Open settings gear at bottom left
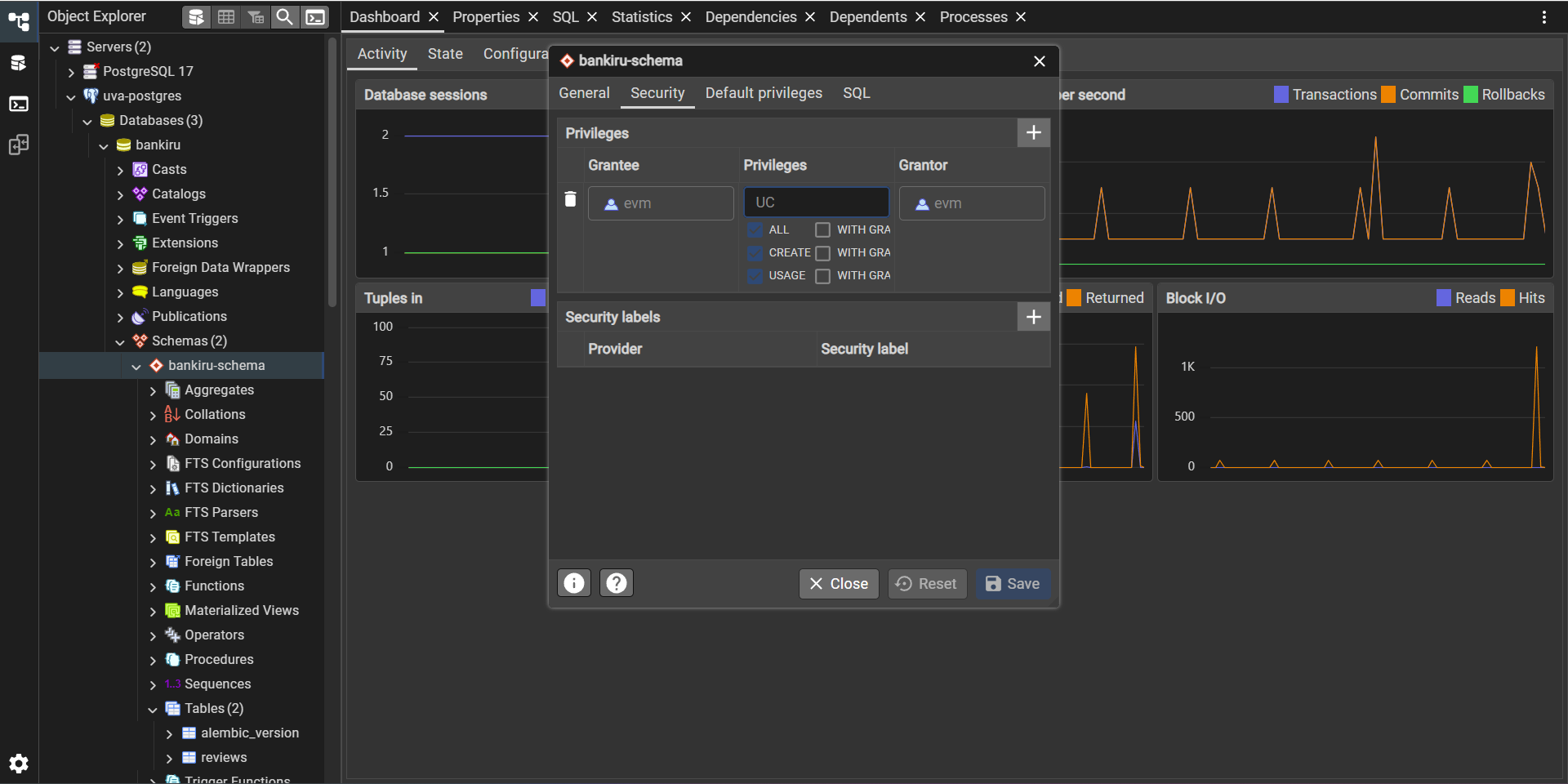 (x=19, y=764)
